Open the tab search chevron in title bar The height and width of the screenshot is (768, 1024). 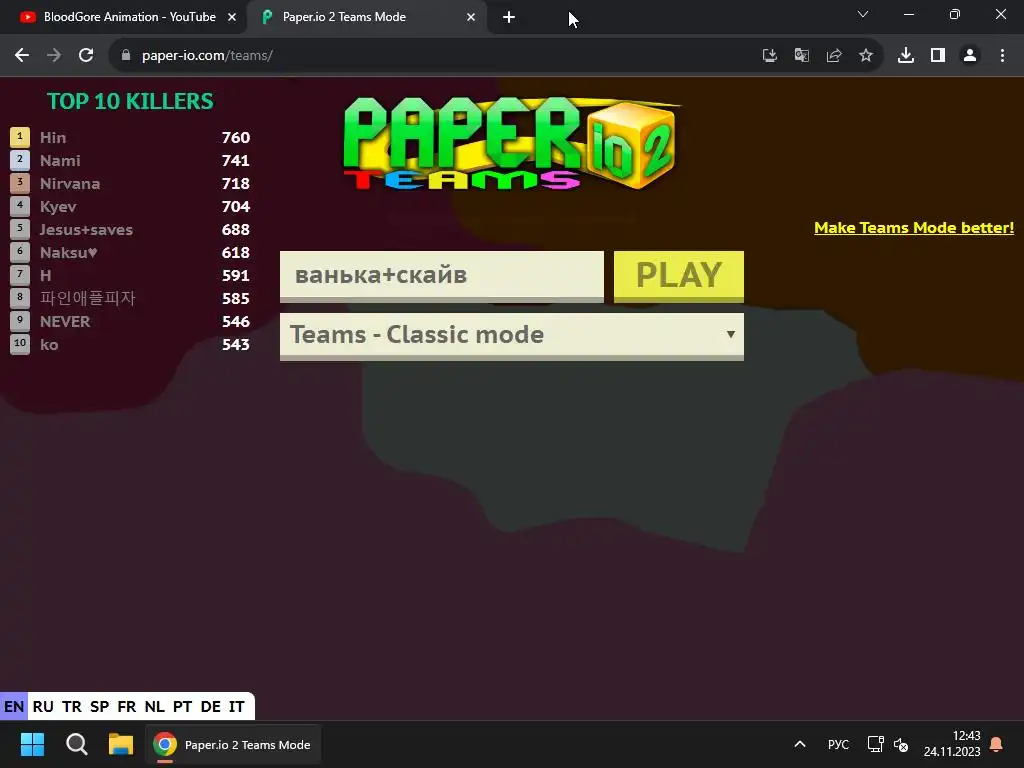point(863,14)
